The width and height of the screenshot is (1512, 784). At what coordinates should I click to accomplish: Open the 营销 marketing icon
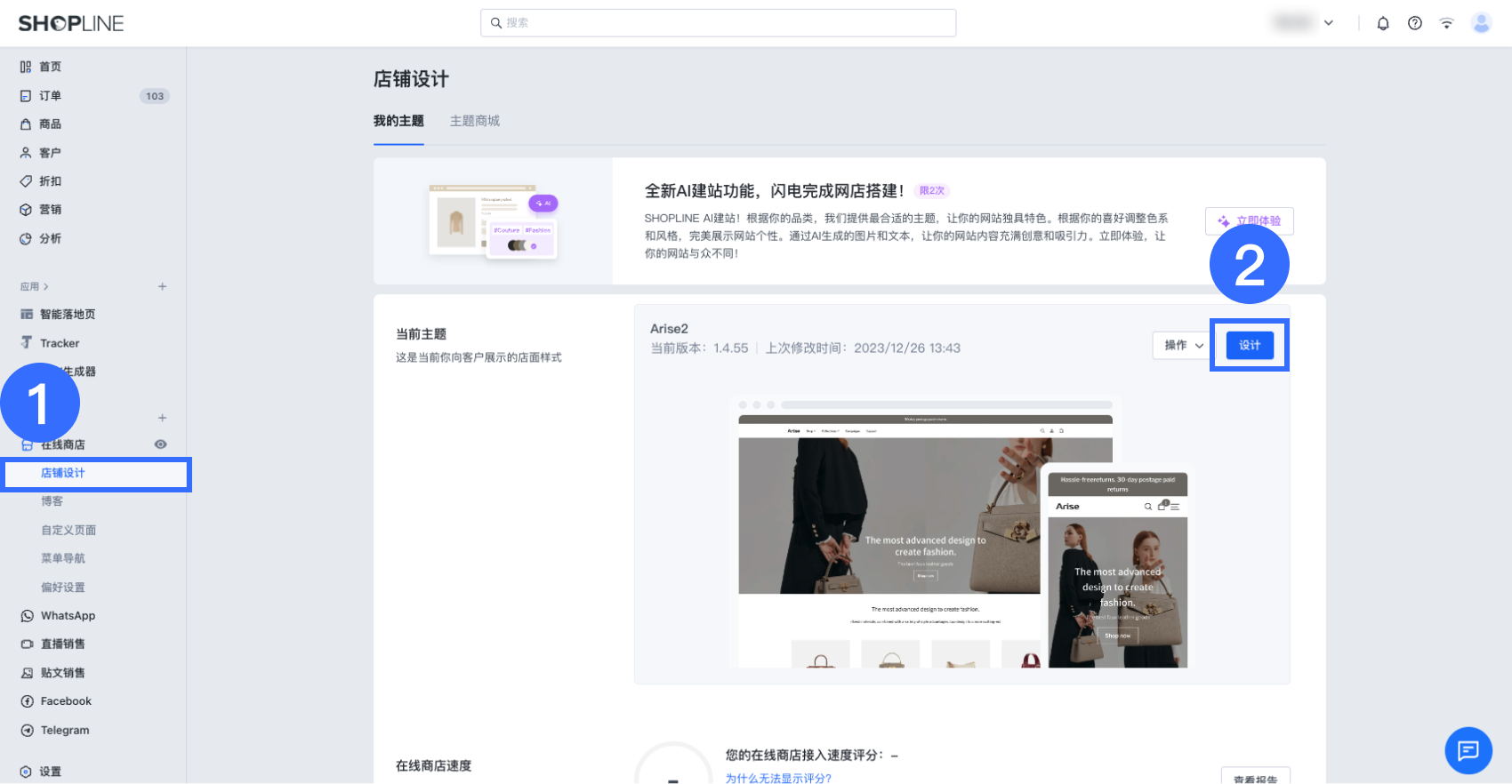point(26,210)
